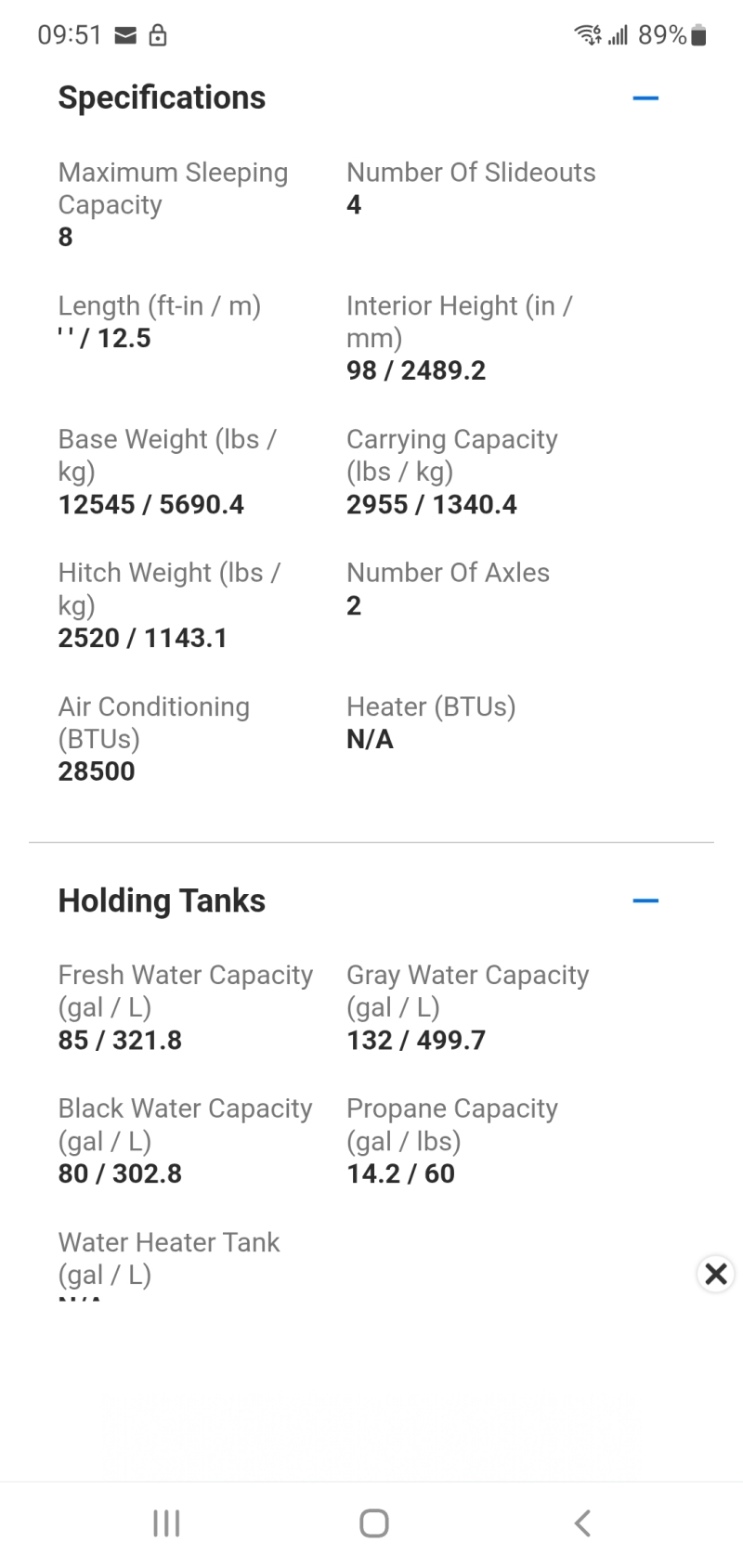Tap the Specifications heading
This screenshot has width=743, height=1568.
coord(162,97)
